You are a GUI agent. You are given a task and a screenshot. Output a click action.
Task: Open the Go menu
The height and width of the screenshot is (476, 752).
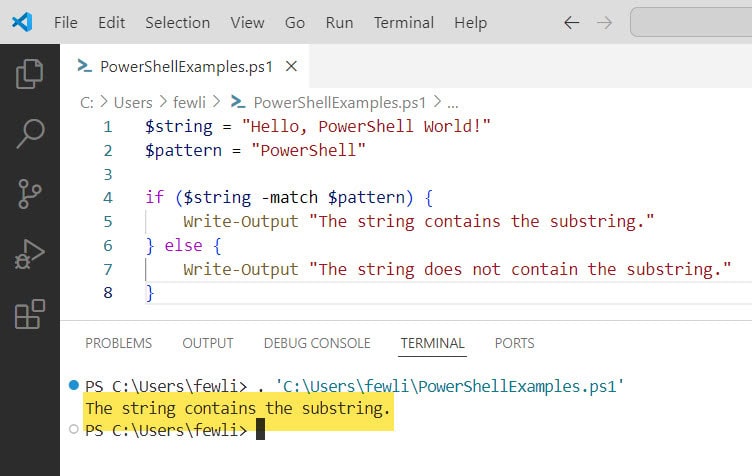pyautogui.click(x=294, y=23)
